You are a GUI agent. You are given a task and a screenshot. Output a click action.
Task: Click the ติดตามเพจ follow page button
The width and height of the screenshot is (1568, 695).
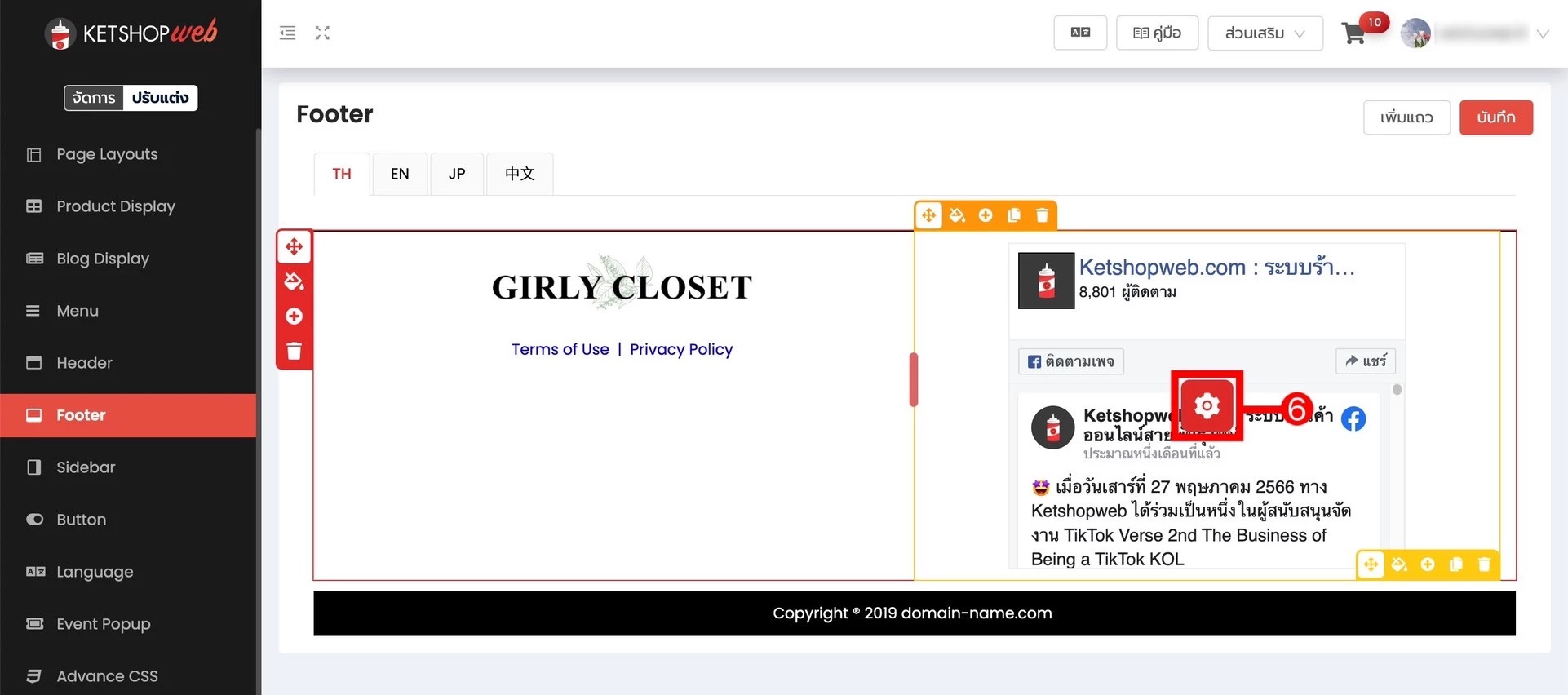[1071, 361]
